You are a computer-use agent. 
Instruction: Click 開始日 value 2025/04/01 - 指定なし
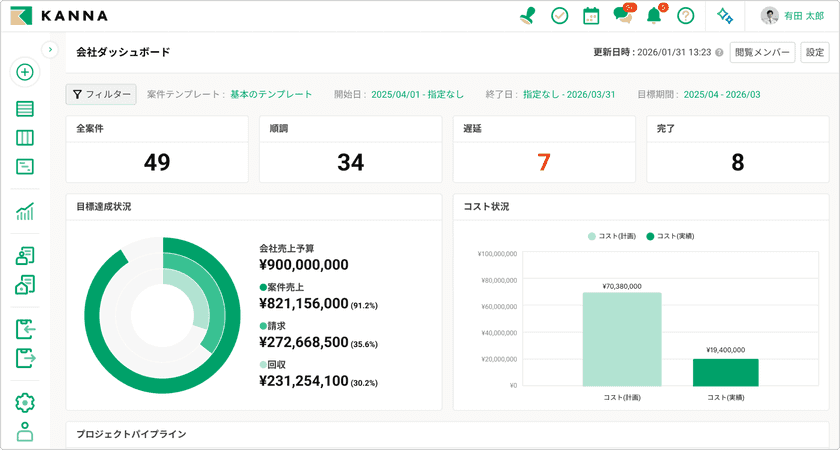click(417, 95)
